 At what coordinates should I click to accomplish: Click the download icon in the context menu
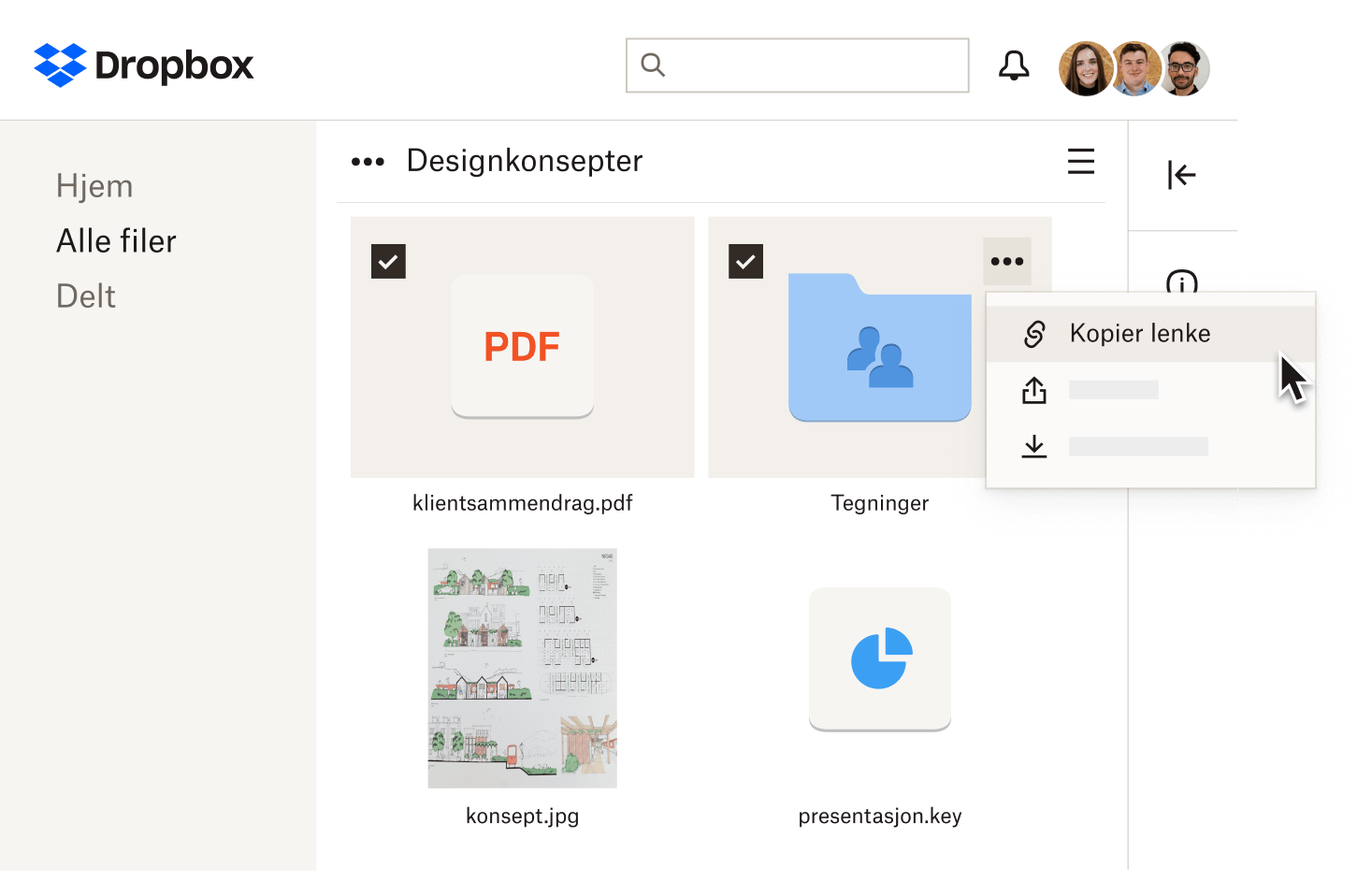[x=1034, y=446]
